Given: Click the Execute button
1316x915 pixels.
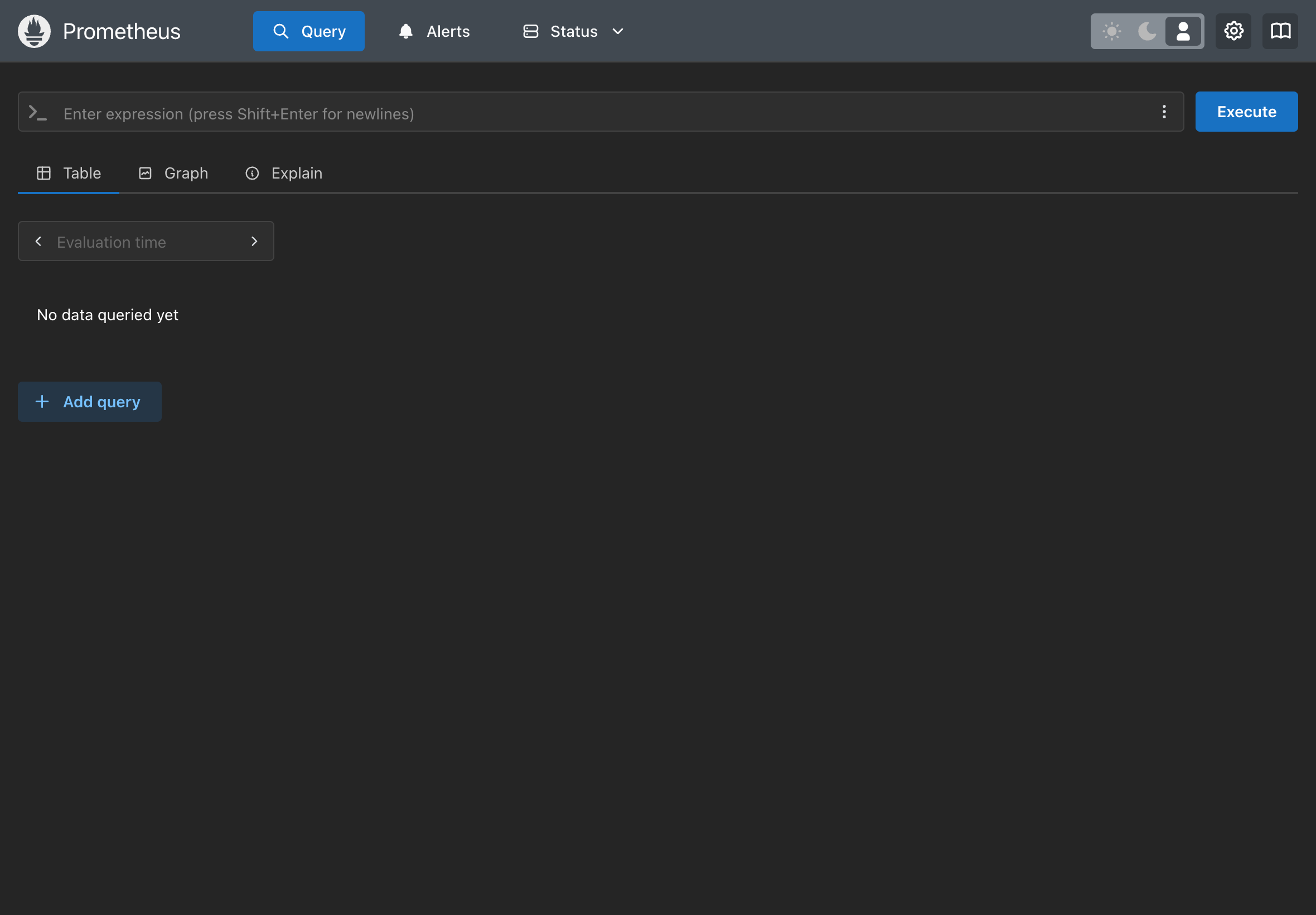Looking at the screenshot, I should click(1246, 111).
